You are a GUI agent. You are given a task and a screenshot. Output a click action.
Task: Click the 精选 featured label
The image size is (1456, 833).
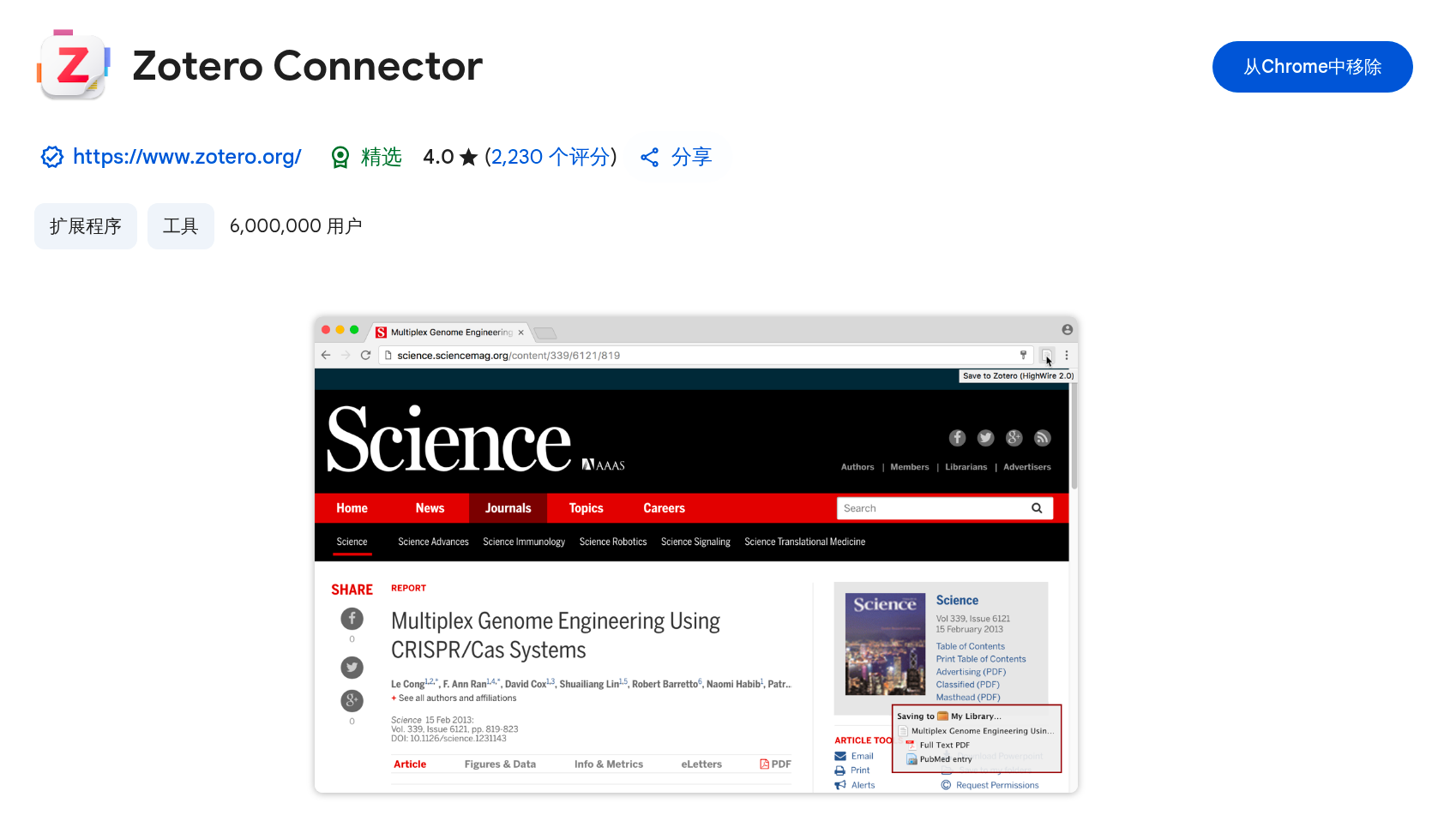coord(382,157)
